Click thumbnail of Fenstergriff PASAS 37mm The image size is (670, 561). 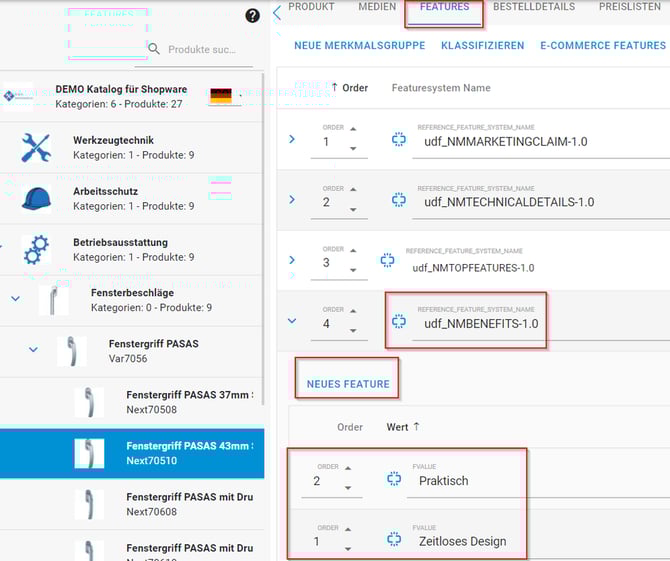coord(89,402)
